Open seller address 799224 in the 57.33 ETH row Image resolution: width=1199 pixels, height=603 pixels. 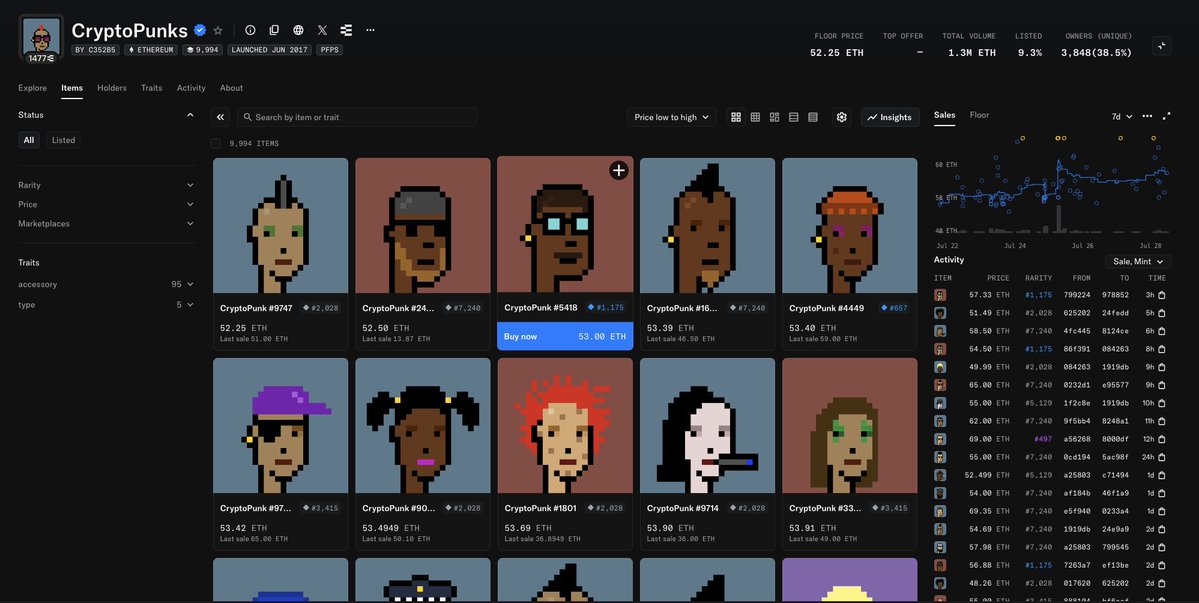[1076, 295]
